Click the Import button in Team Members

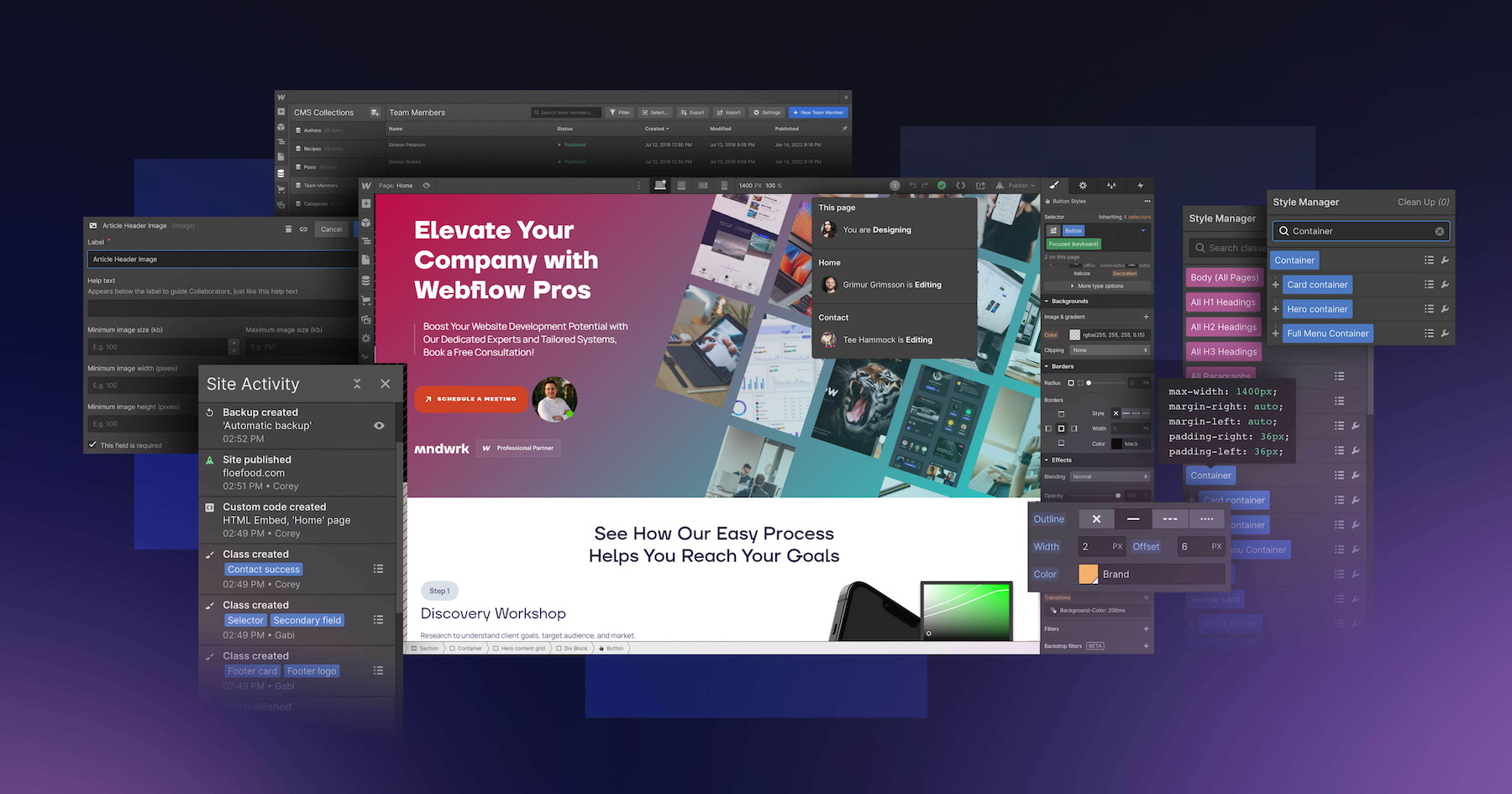click(729, 113)
